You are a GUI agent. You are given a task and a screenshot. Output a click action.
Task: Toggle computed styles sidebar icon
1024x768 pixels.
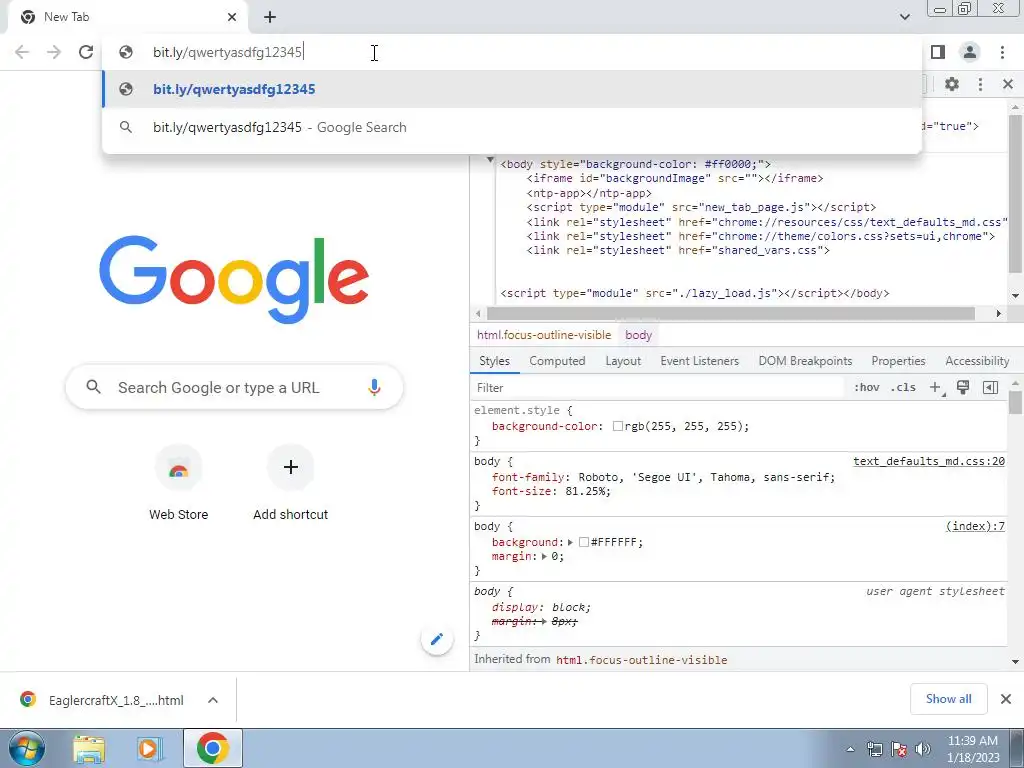point(990,388)
